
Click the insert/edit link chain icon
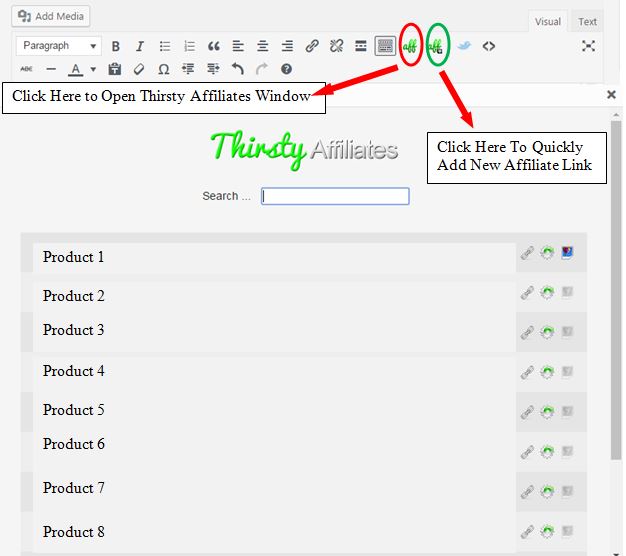coord(312,46)
